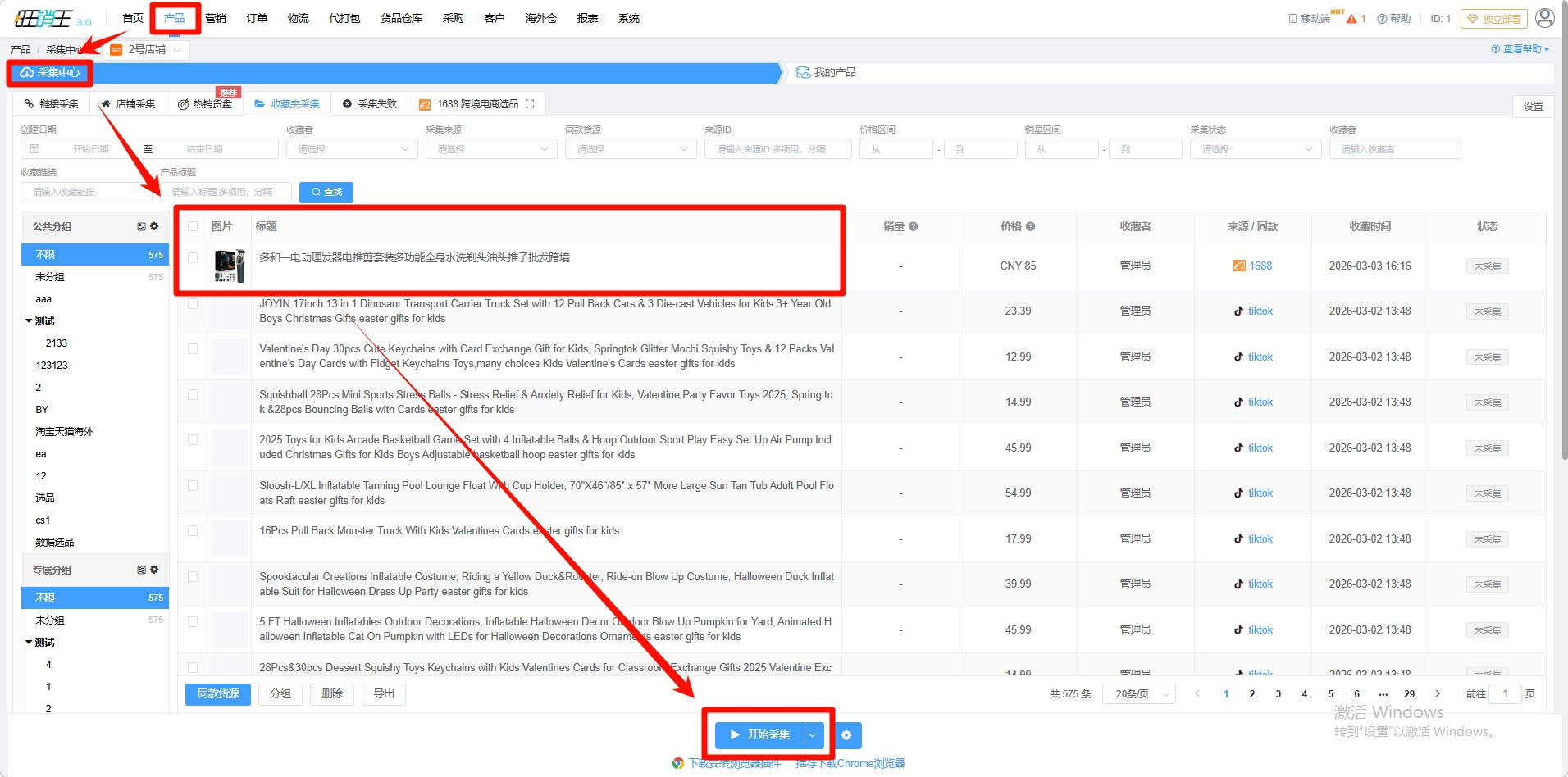Screen dimensions: 1568x777
Task: Click the fullscreen icon after 1688 跨境电商选品
Action: [x=530, y=104]
